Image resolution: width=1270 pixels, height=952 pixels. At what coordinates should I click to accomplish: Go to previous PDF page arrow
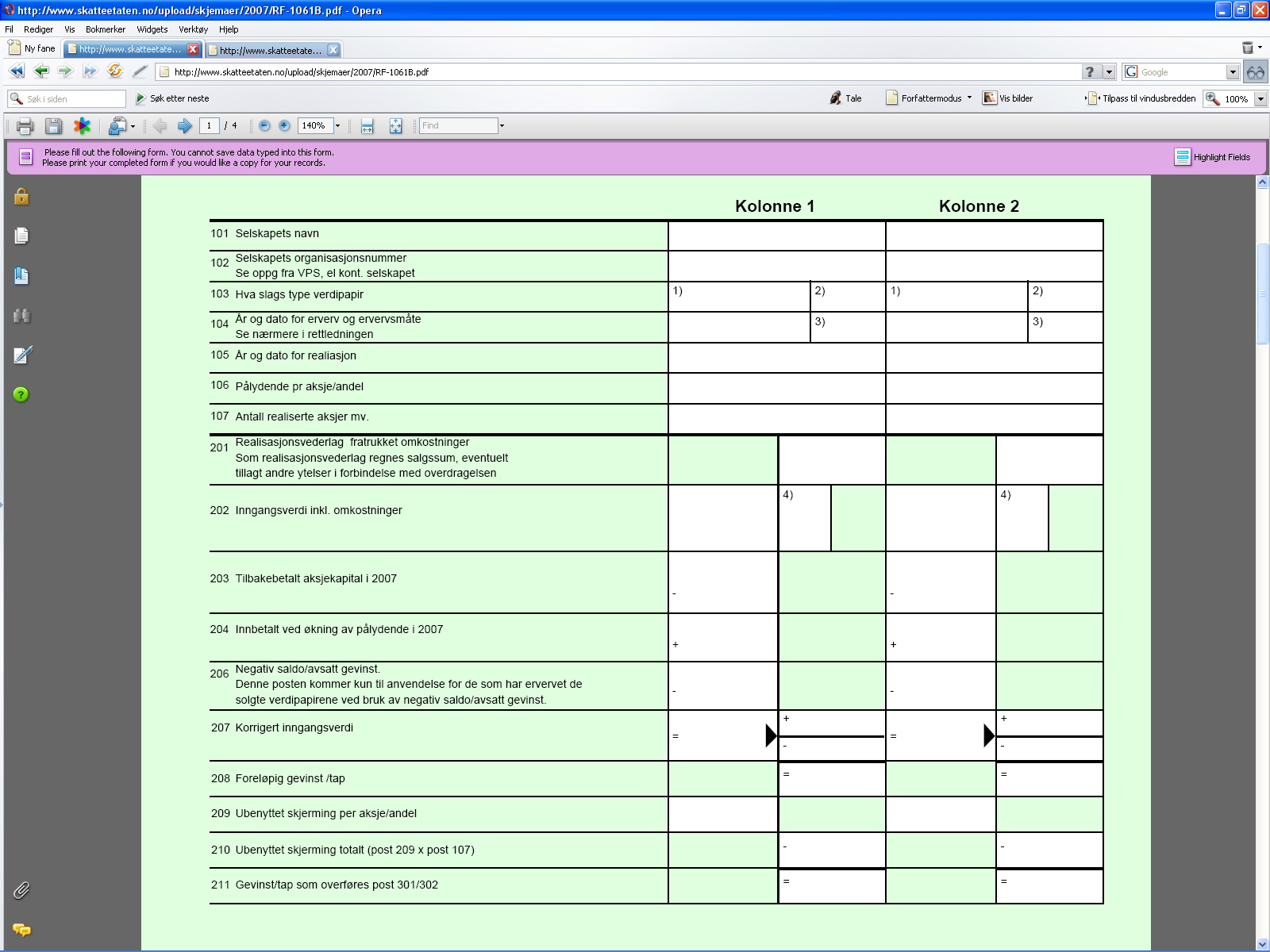160,125
